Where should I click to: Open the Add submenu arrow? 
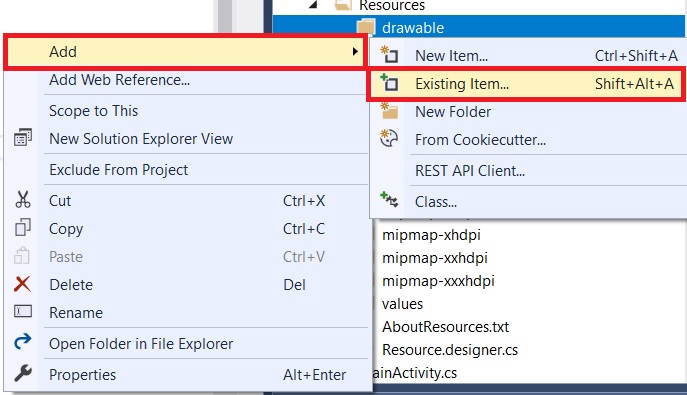click(x=355, y=52)
